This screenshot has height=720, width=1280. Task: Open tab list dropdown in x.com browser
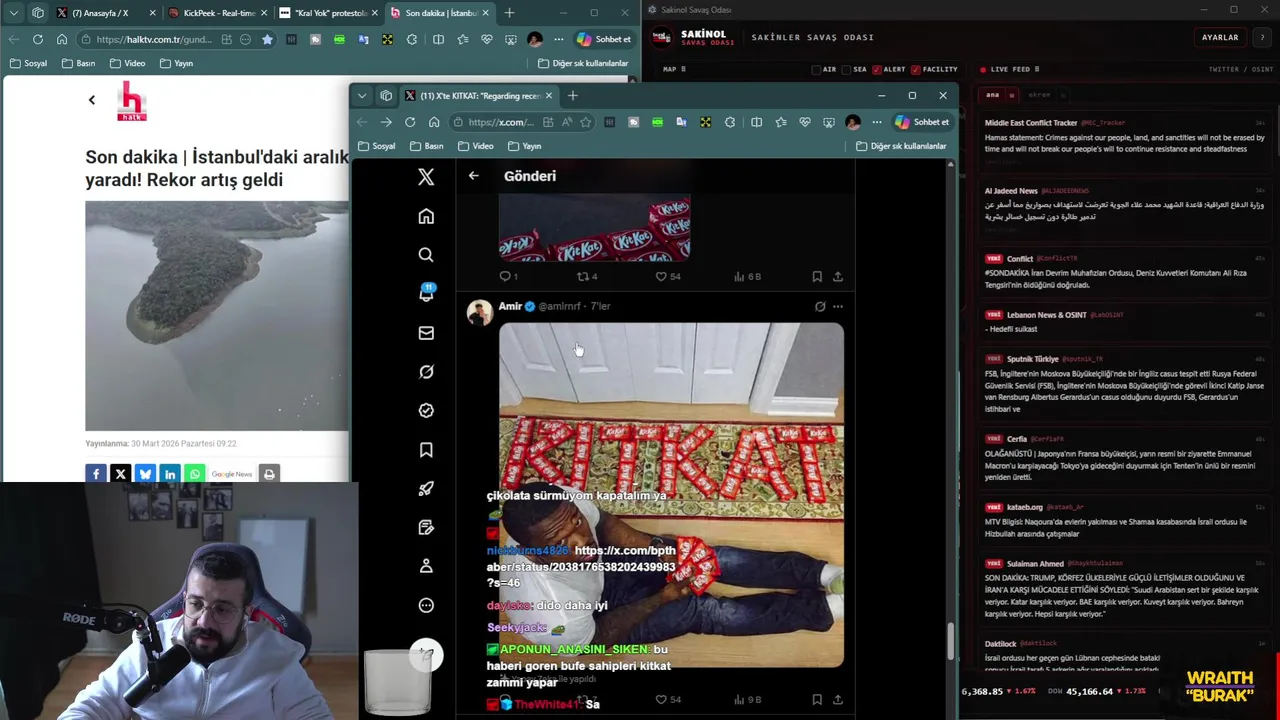pos(362,96)
